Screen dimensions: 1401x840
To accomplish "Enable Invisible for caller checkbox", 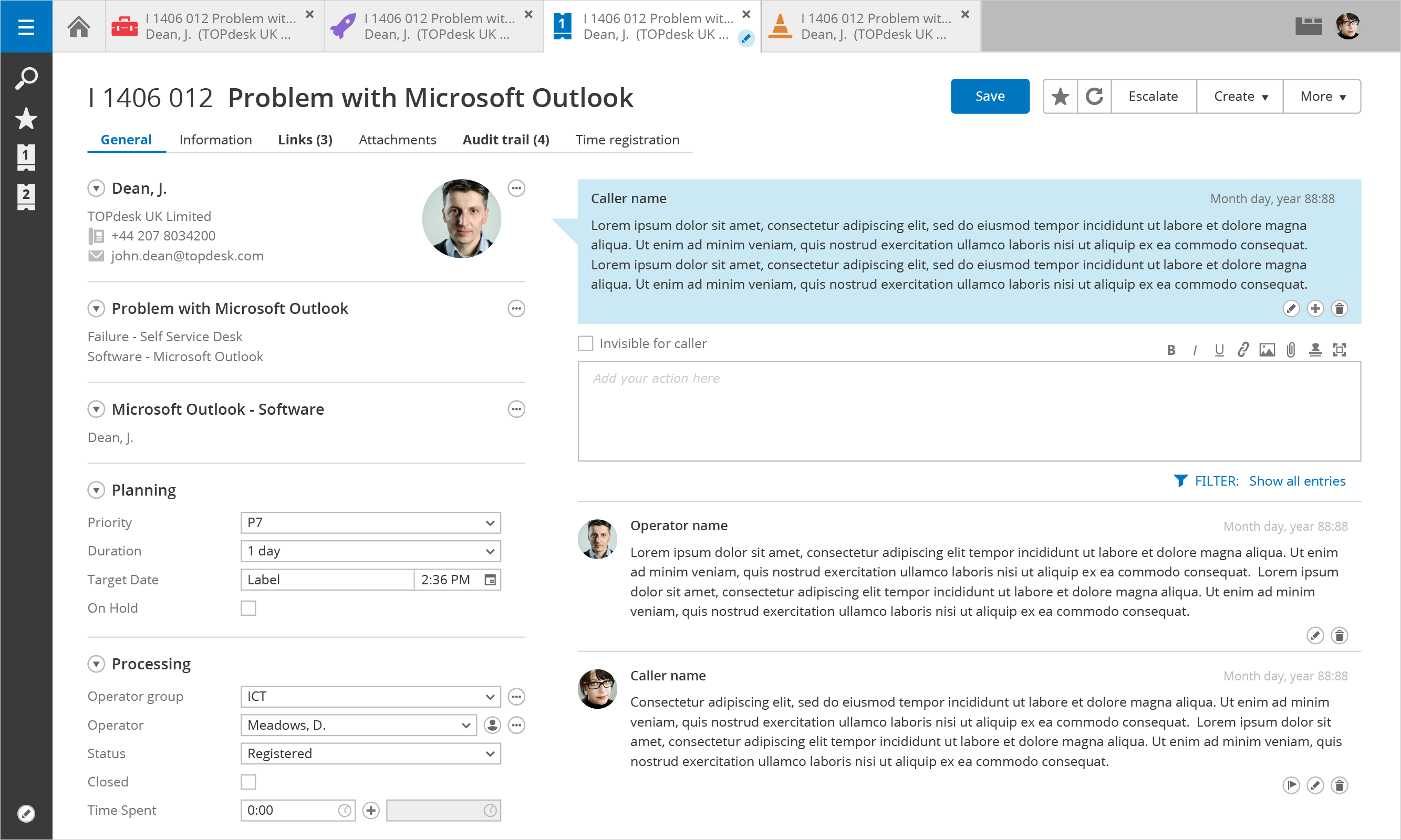I will [585, 343].
